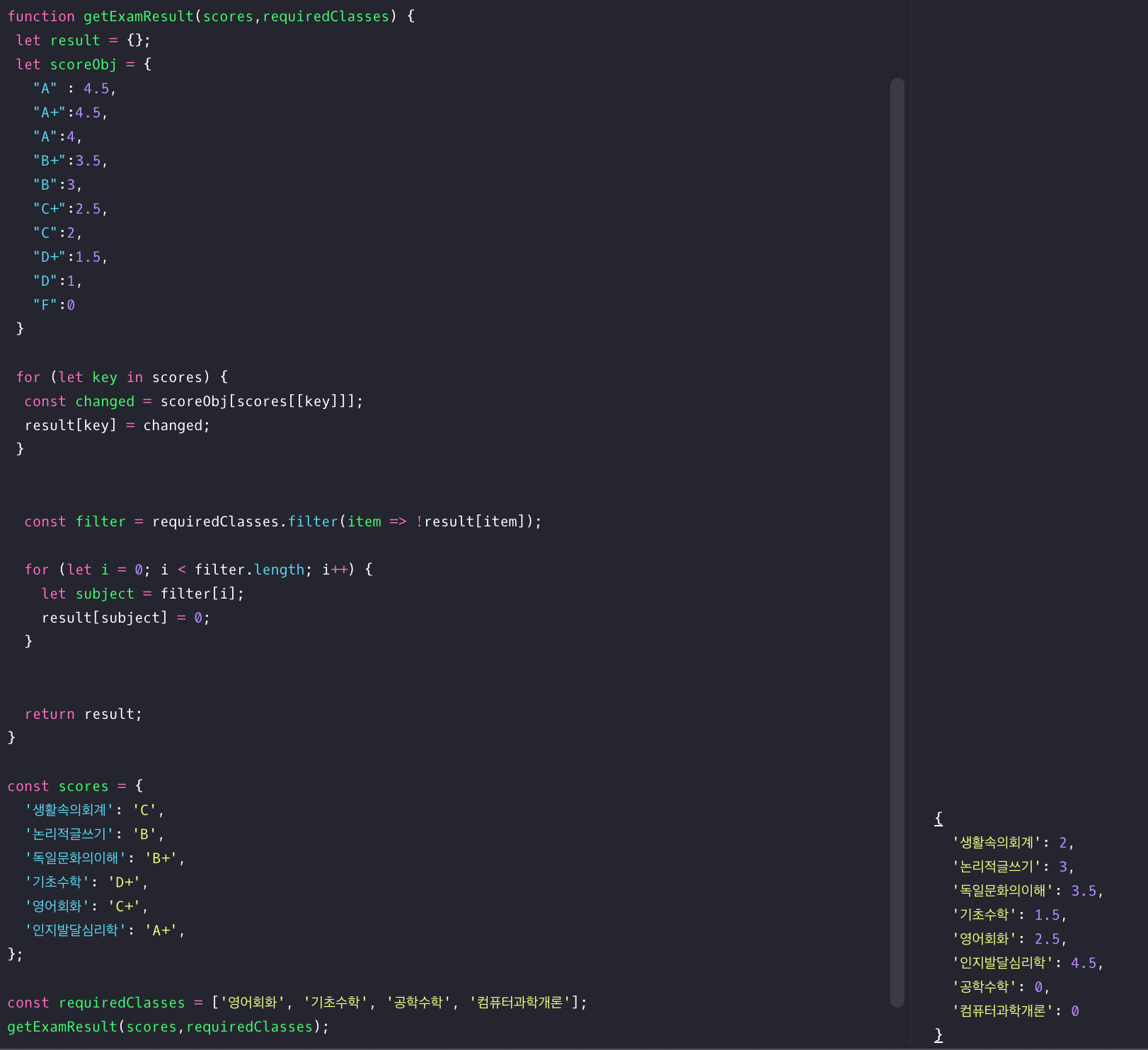Click the vertical scrollbar of the code editor
The image size is (1148, 1050).
(897, 542)
